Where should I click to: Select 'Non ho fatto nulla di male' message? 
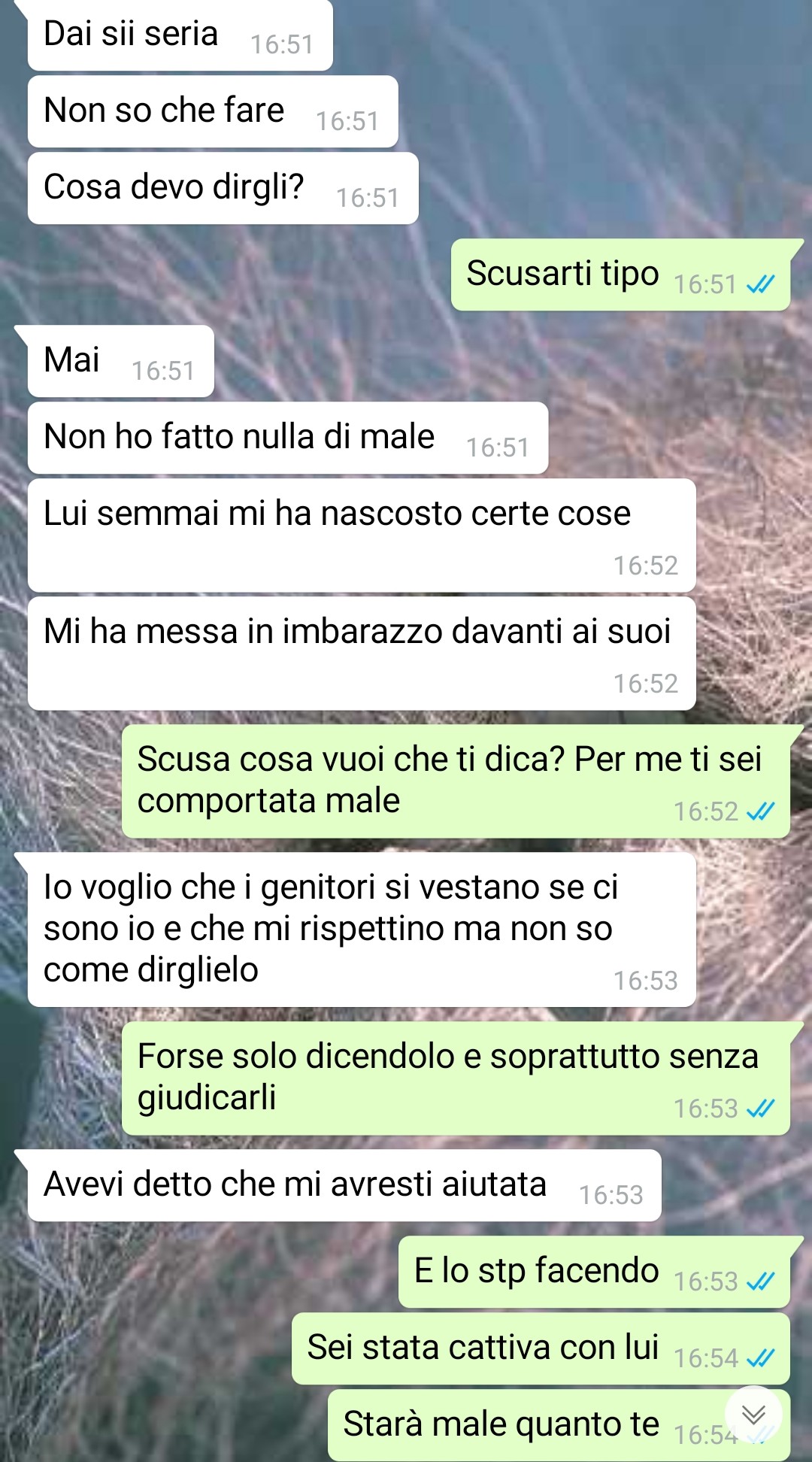coord(288,438)
